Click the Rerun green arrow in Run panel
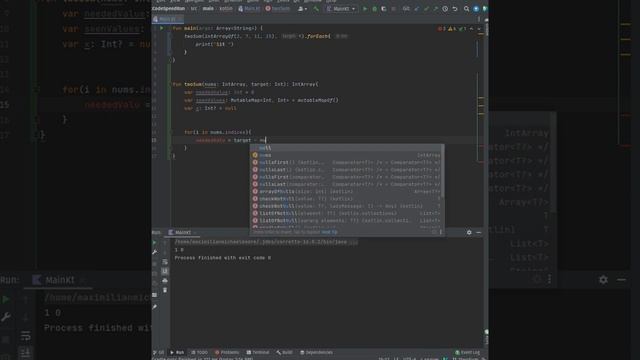Screen dimensions: 640x360 [154, 242]
